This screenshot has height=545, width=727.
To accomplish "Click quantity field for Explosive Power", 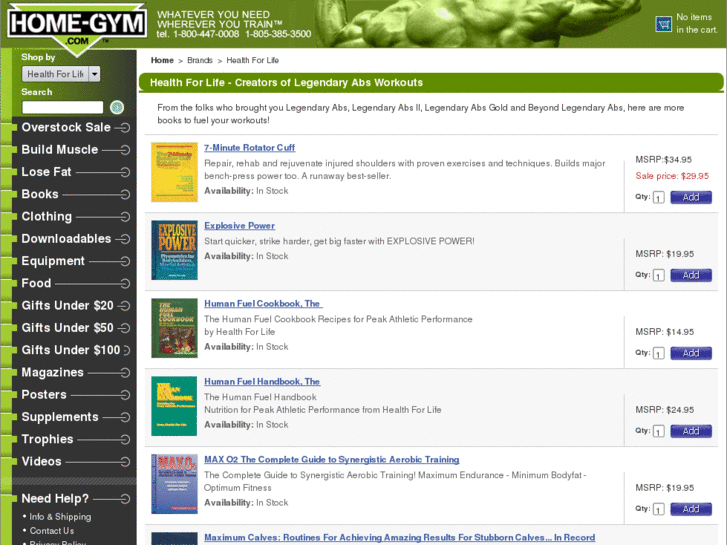I will (x=658, y=276).
